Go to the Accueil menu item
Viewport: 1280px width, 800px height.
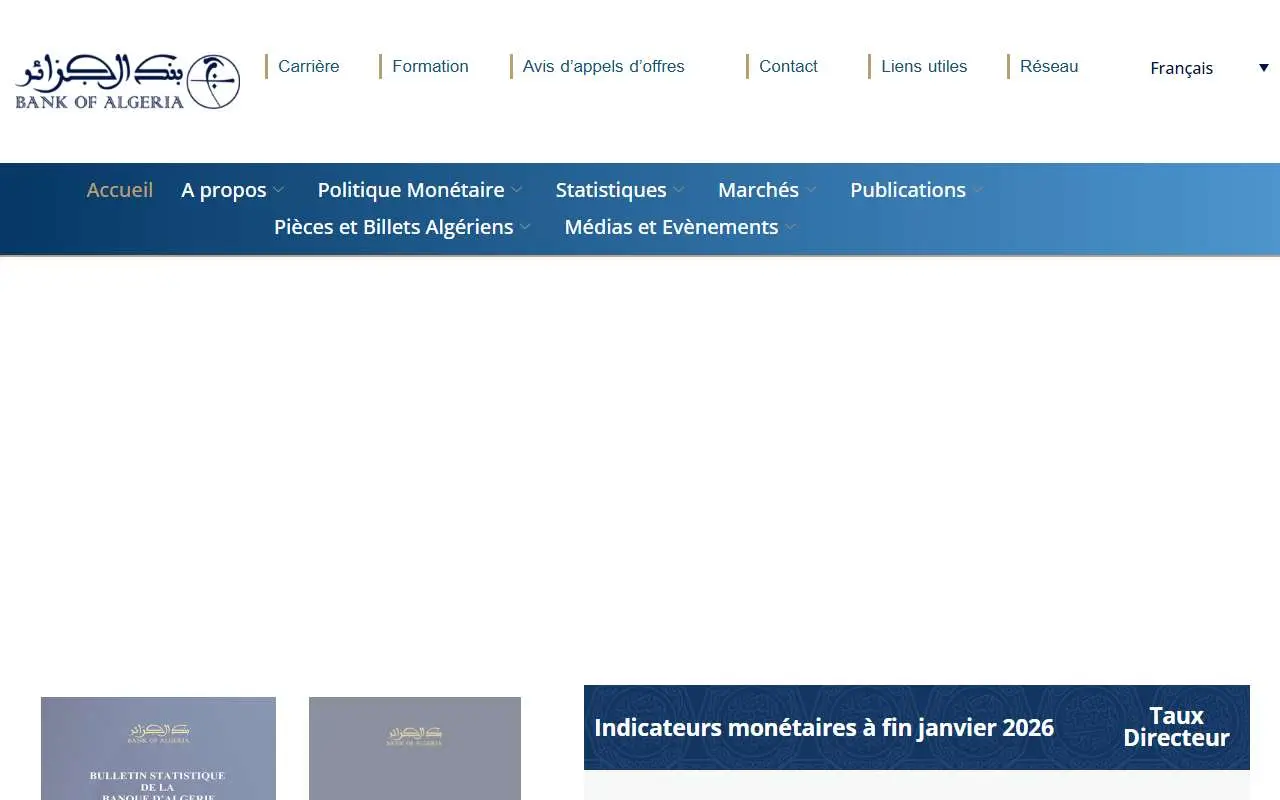coord(120,190)
